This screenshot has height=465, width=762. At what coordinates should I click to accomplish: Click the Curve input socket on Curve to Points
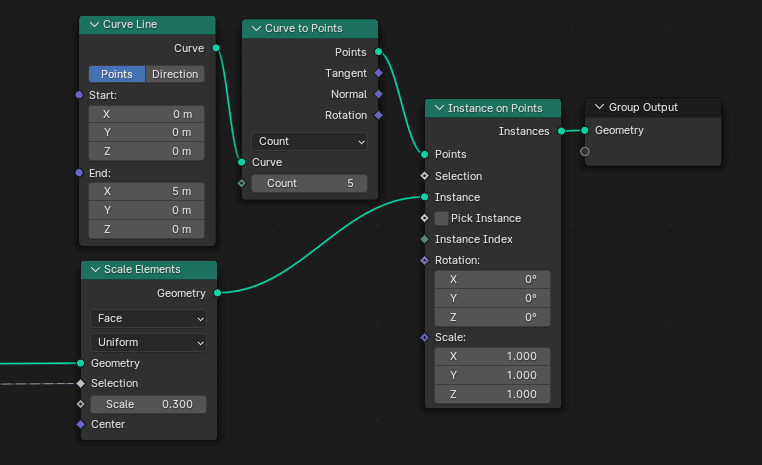tap(242, 162)
